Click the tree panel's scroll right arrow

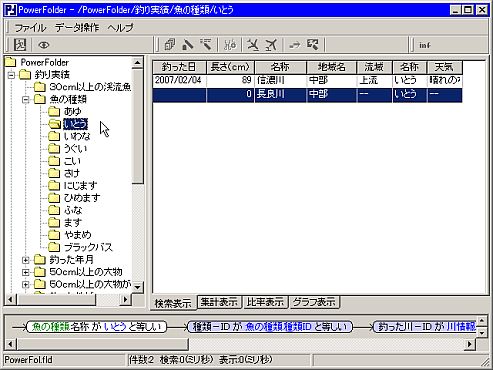click(x=125, y=299)
